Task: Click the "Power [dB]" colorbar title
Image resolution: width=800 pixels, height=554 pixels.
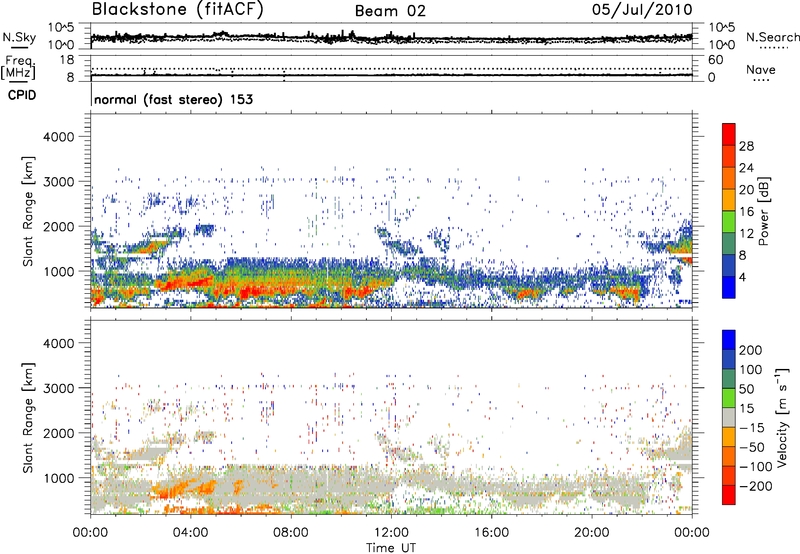Action: (x=764, y=211)
